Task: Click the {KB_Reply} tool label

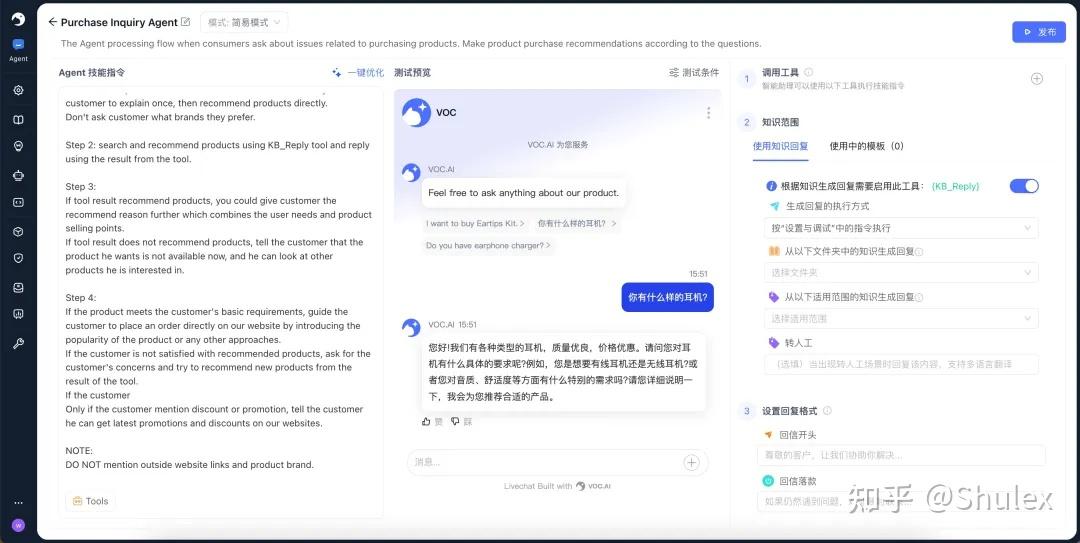Action: point(955,186)
